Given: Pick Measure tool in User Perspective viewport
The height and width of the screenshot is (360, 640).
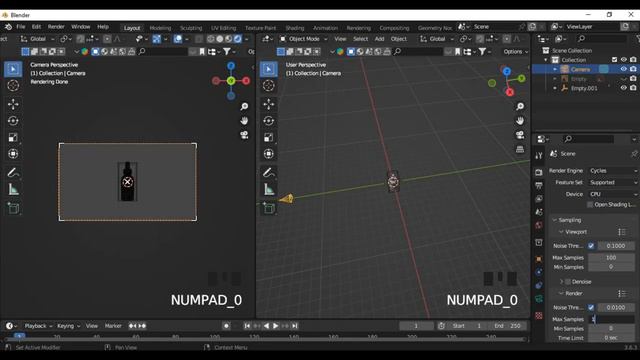Looking at the screenshot, I should (269, 189).
